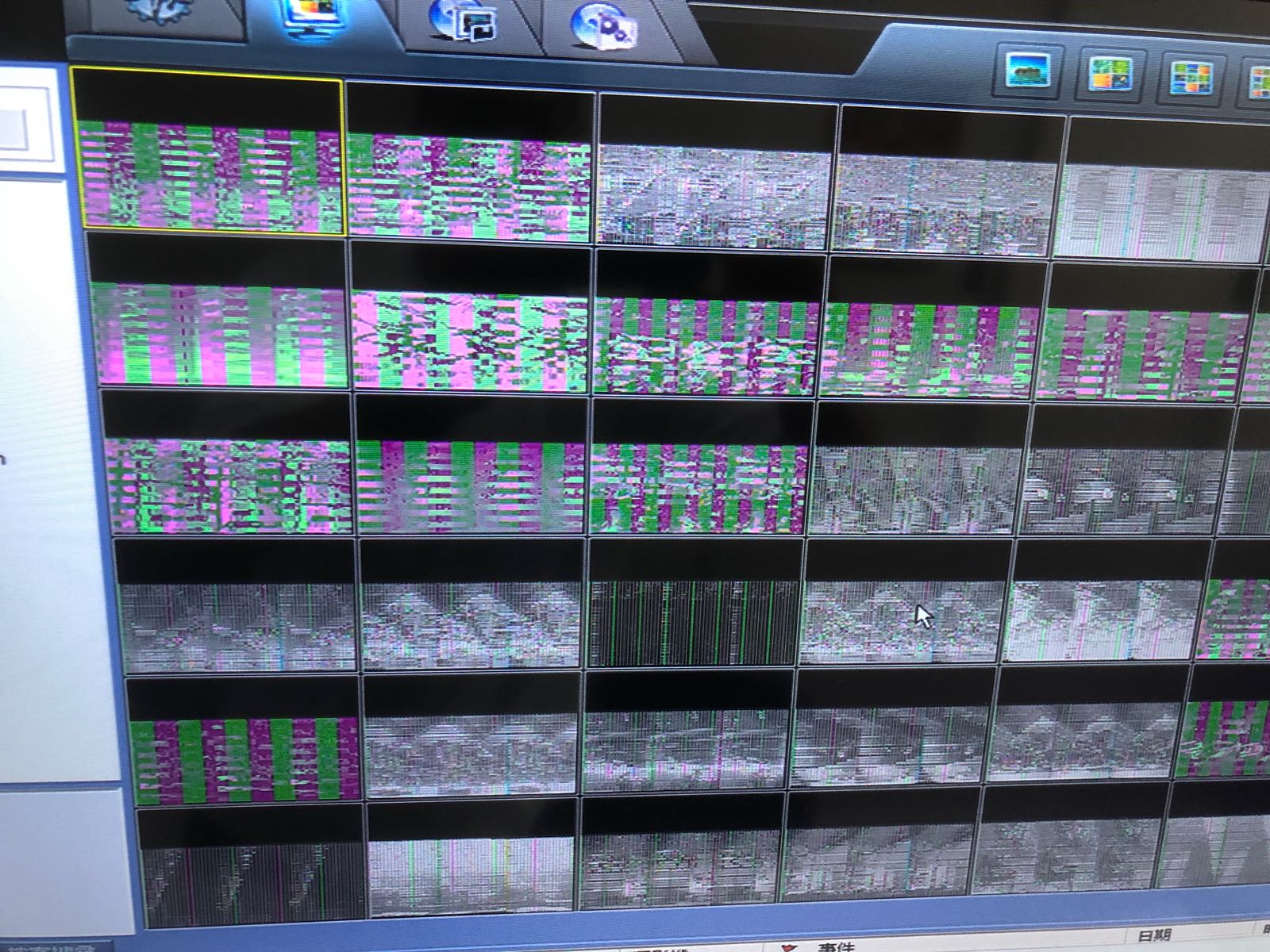Open the disc and window playback tab
This screenshot has height=952, width=1270.
(464, 22)
